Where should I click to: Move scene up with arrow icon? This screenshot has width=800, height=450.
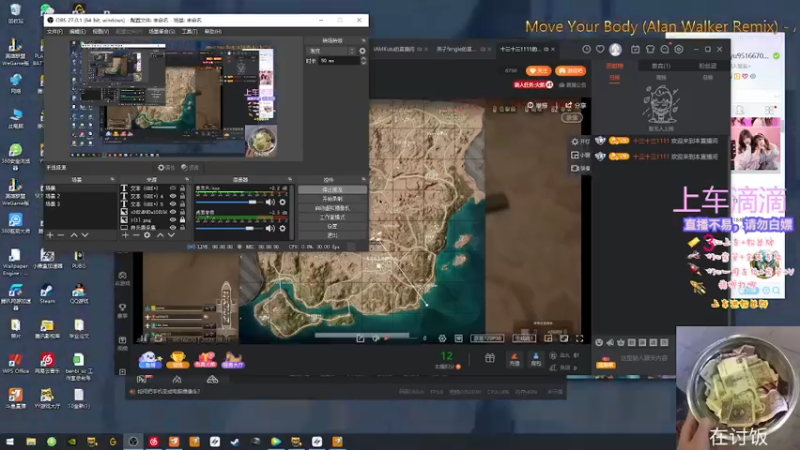73,235
